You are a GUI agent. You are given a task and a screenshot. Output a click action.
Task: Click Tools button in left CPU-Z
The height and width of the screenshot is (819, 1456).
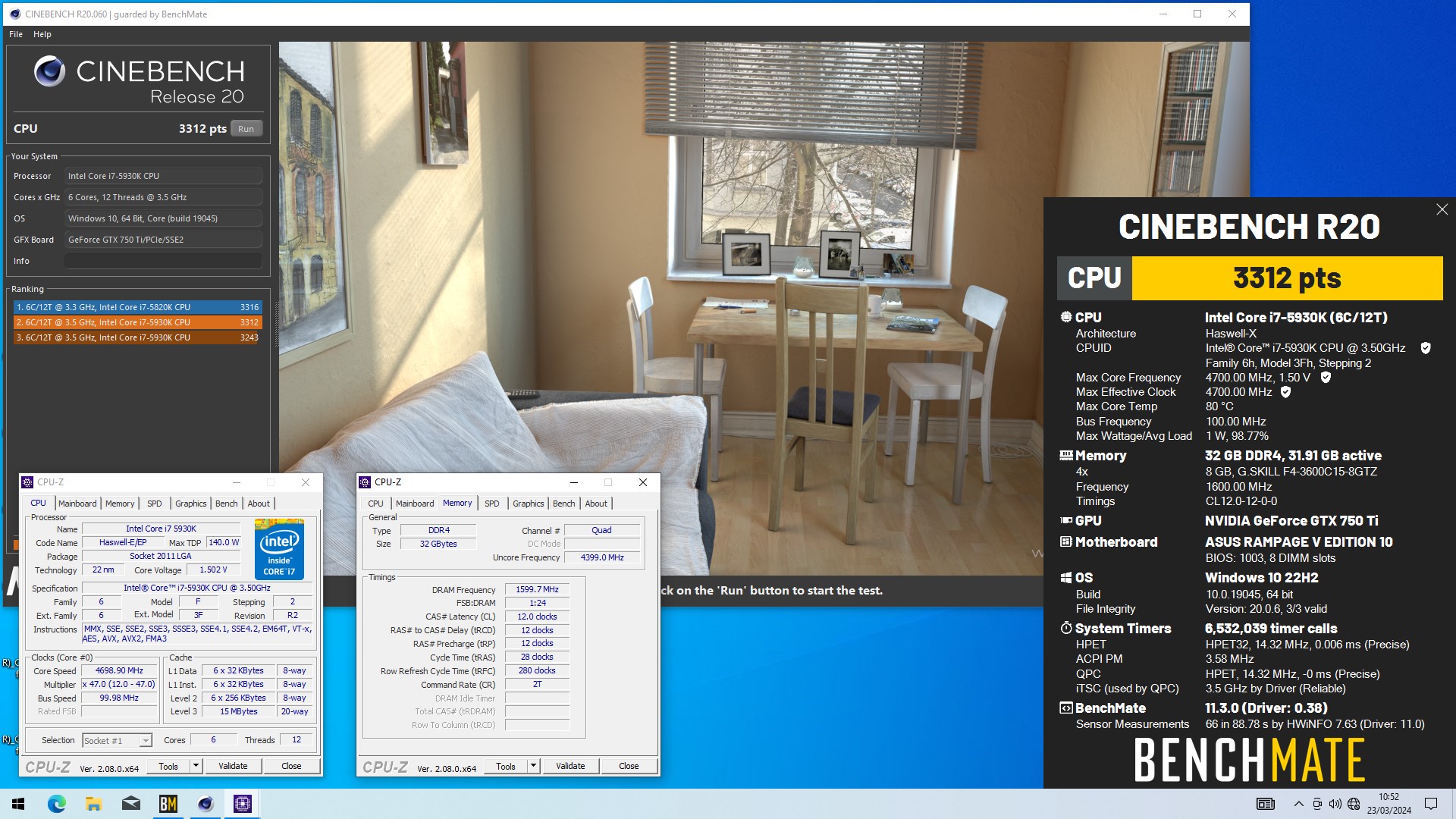click(x=168, y=766)
